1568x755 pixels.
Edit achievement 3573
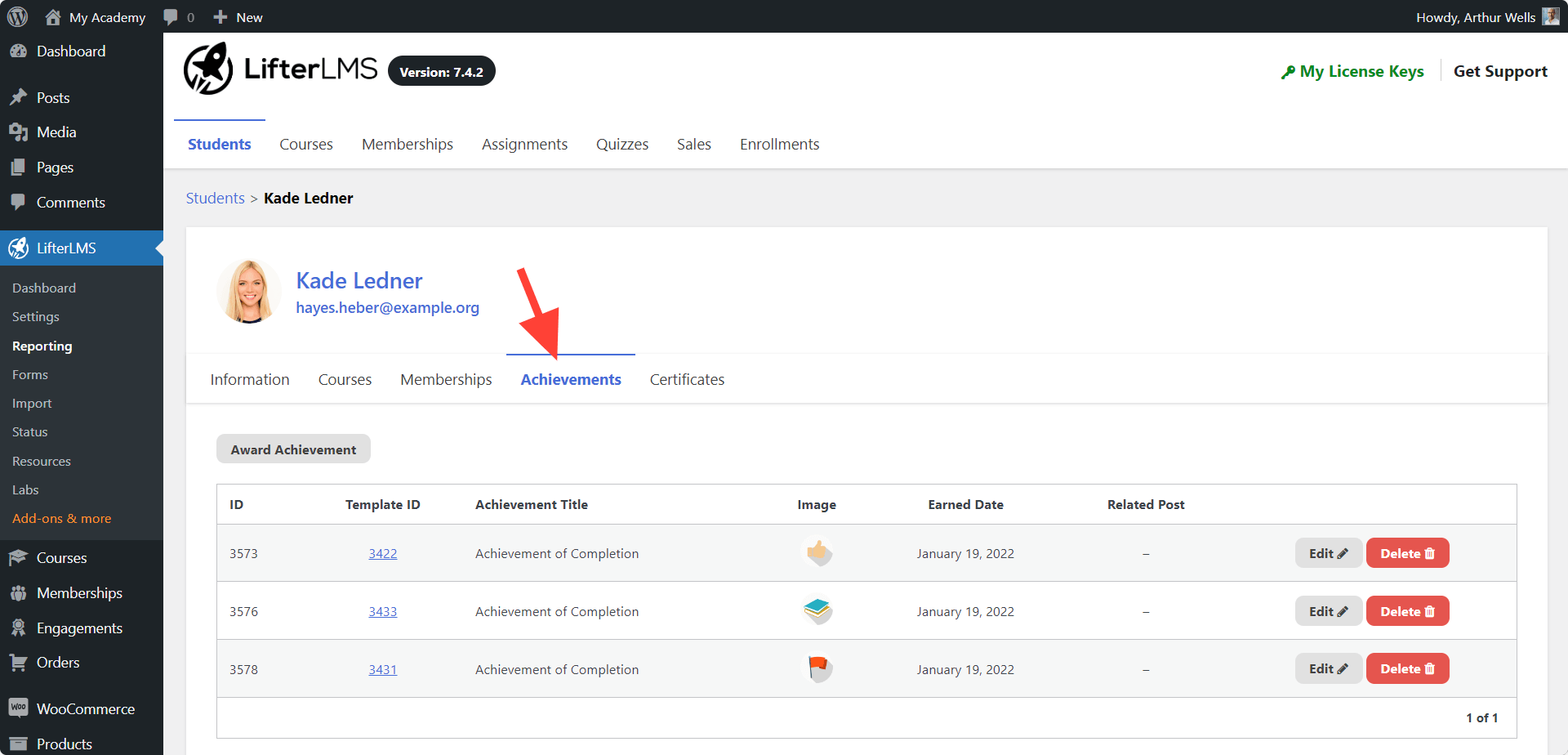coord(1328,553)
